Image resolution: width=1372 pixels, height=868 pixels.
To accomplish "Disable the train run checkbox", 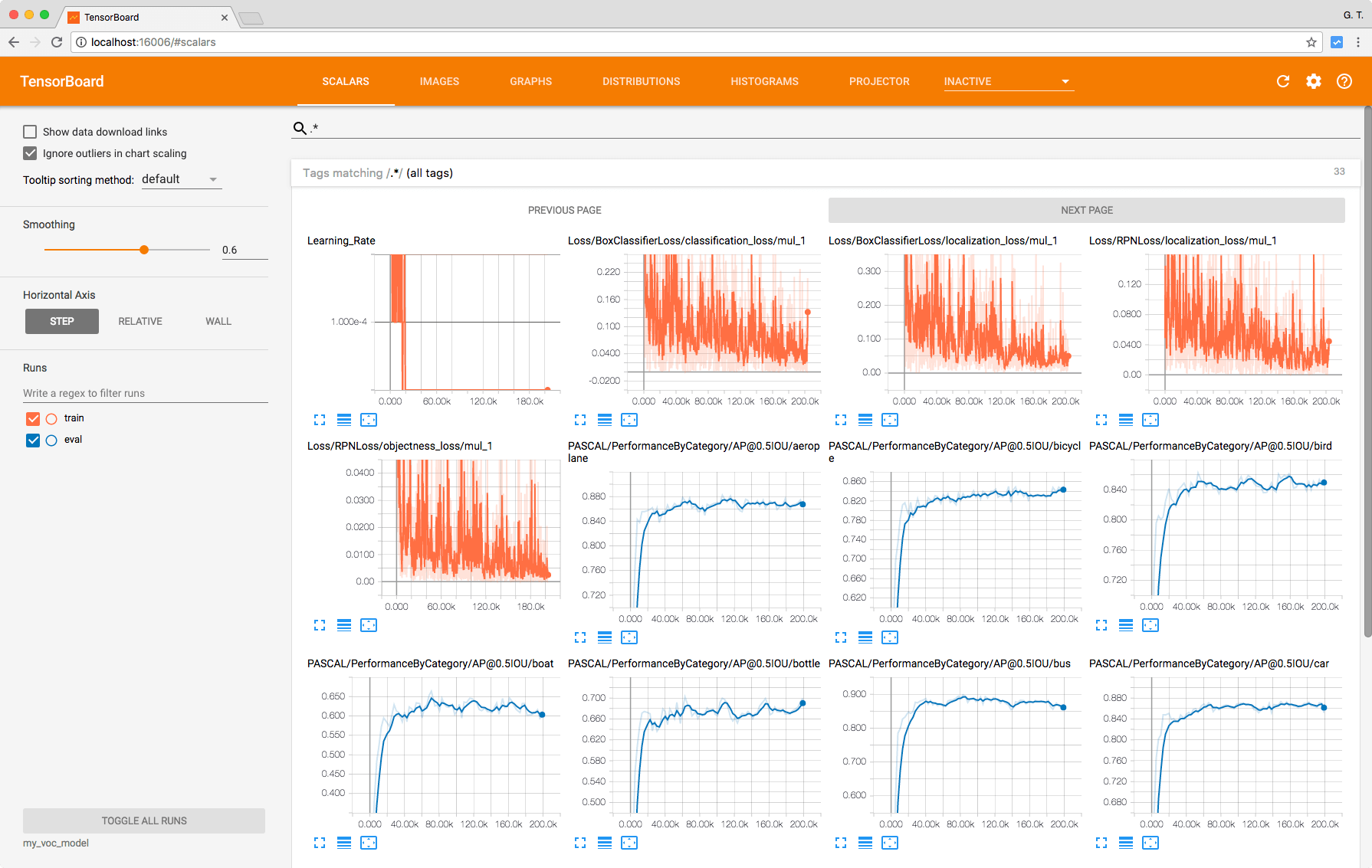I will pos(33,418).
